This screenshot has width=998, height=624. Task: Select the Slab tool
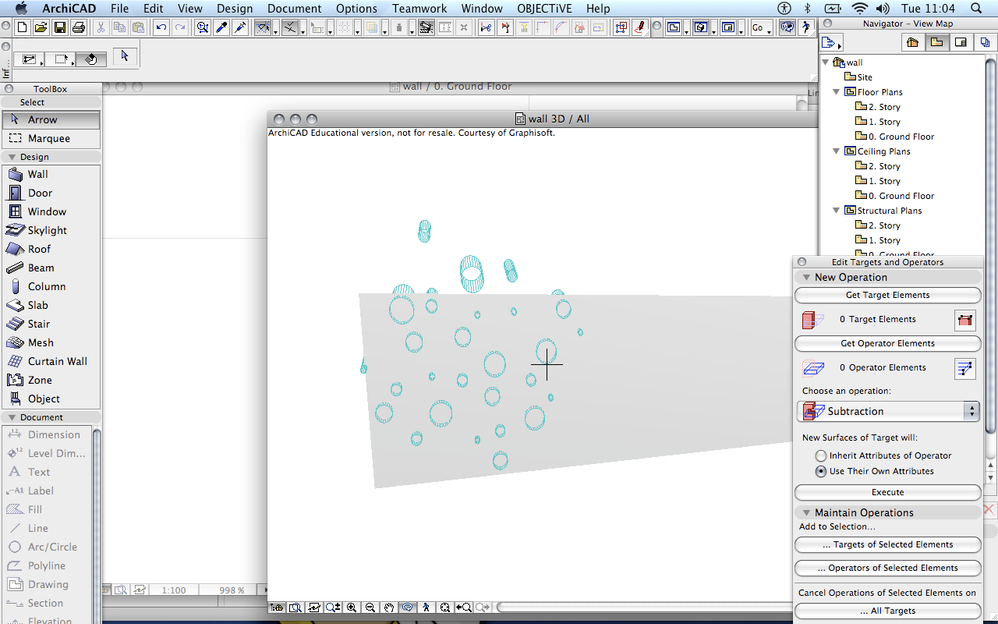tap(51, 305)
